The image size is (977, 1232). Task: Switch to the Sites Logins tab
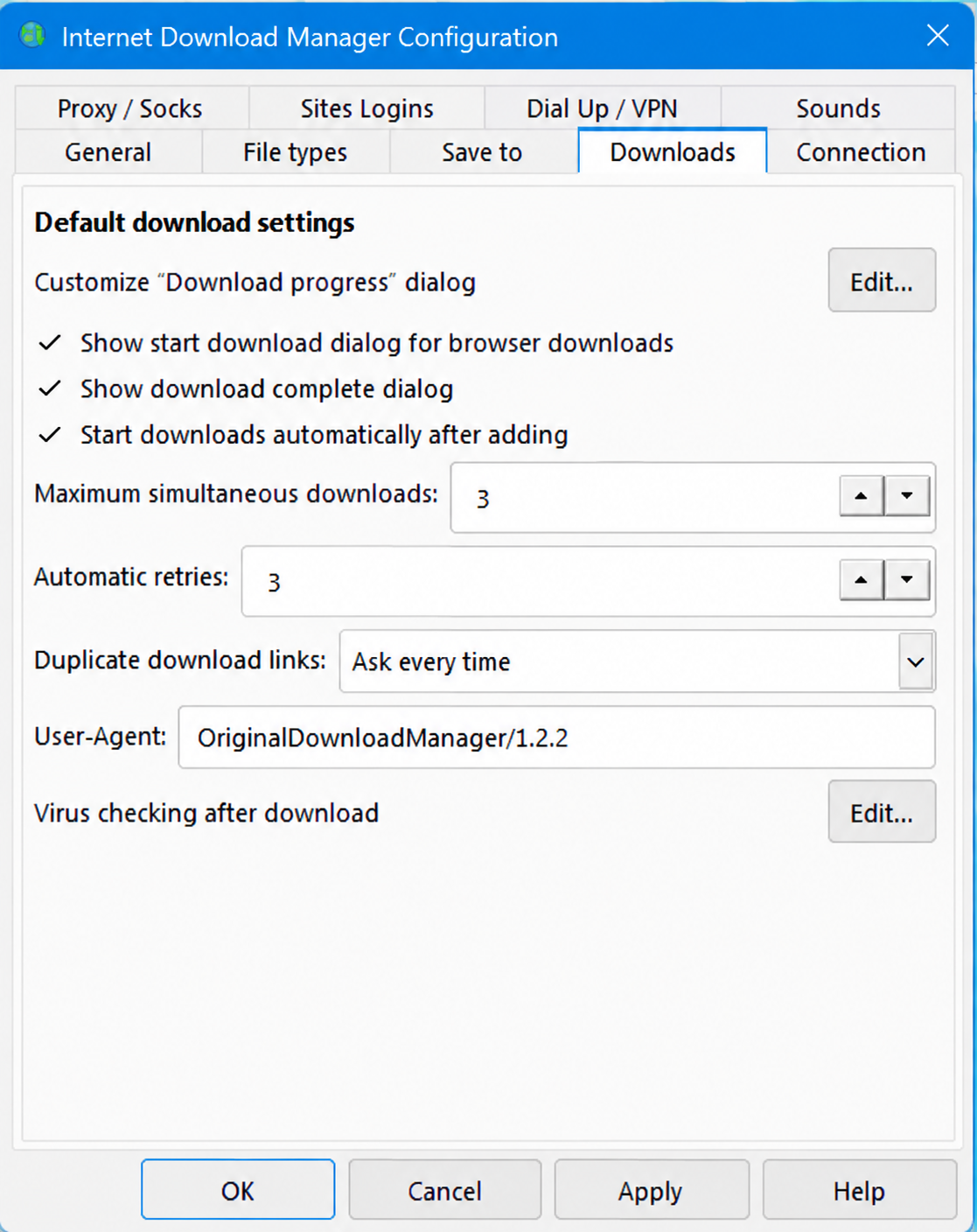[x=366, y=108]
